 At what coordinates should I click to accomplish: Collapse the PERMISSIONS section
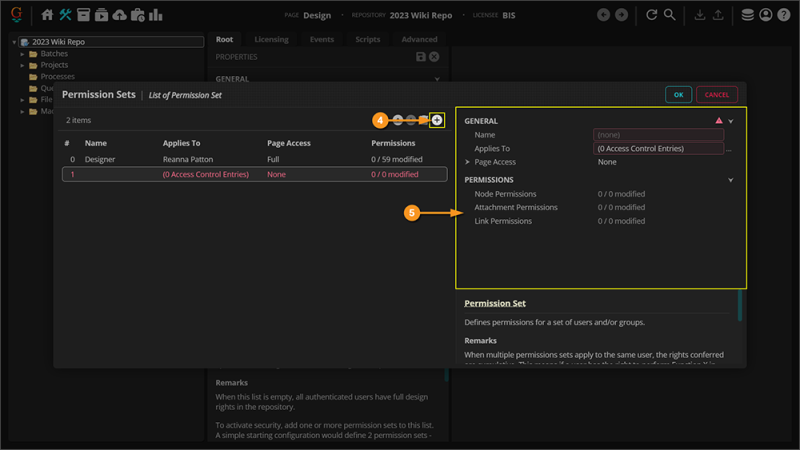(731, 180)
